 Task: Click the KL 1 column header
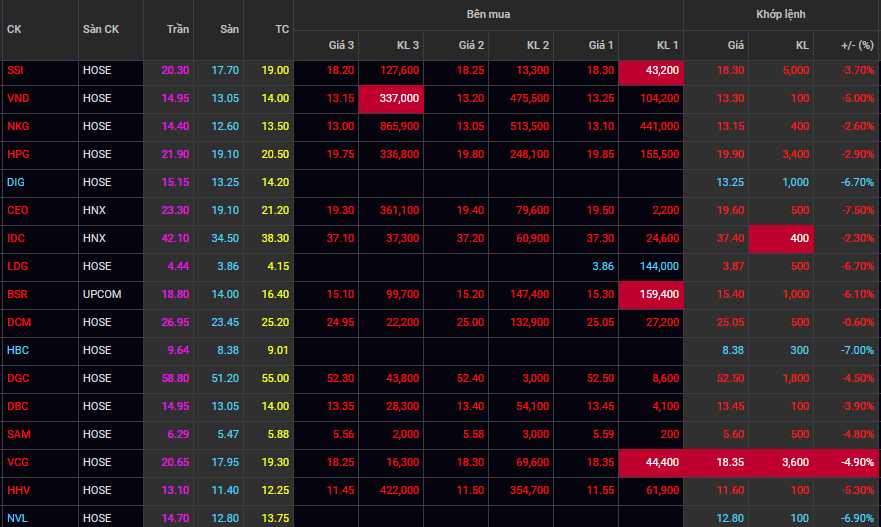[667, 46]
